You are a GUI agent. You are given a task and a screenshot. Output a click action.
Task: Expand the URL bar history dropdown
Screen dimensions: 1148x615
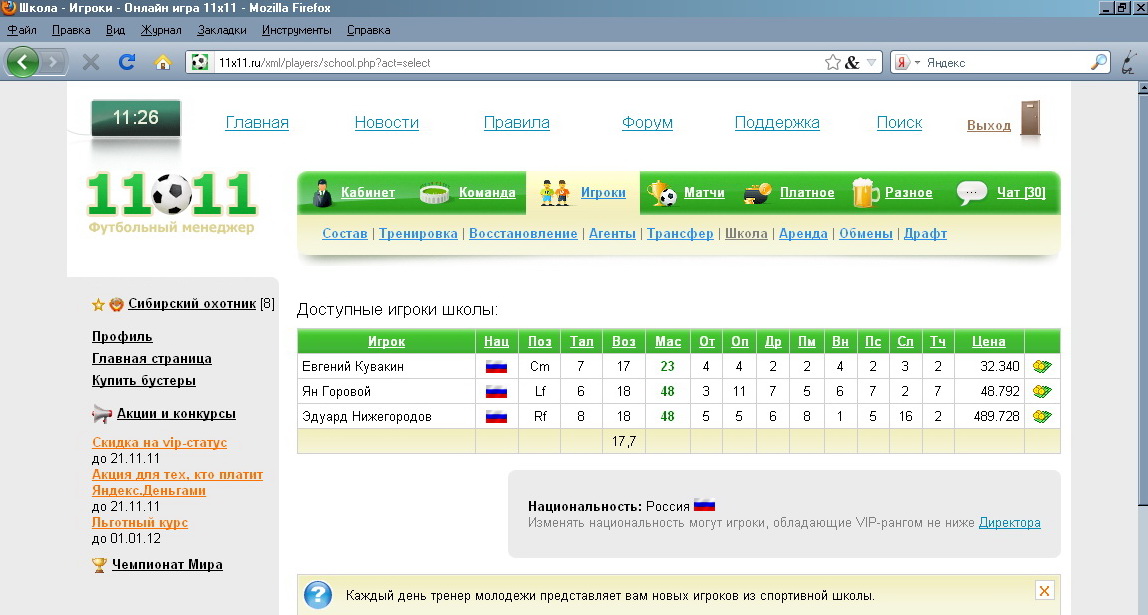[x=871, y=62]
